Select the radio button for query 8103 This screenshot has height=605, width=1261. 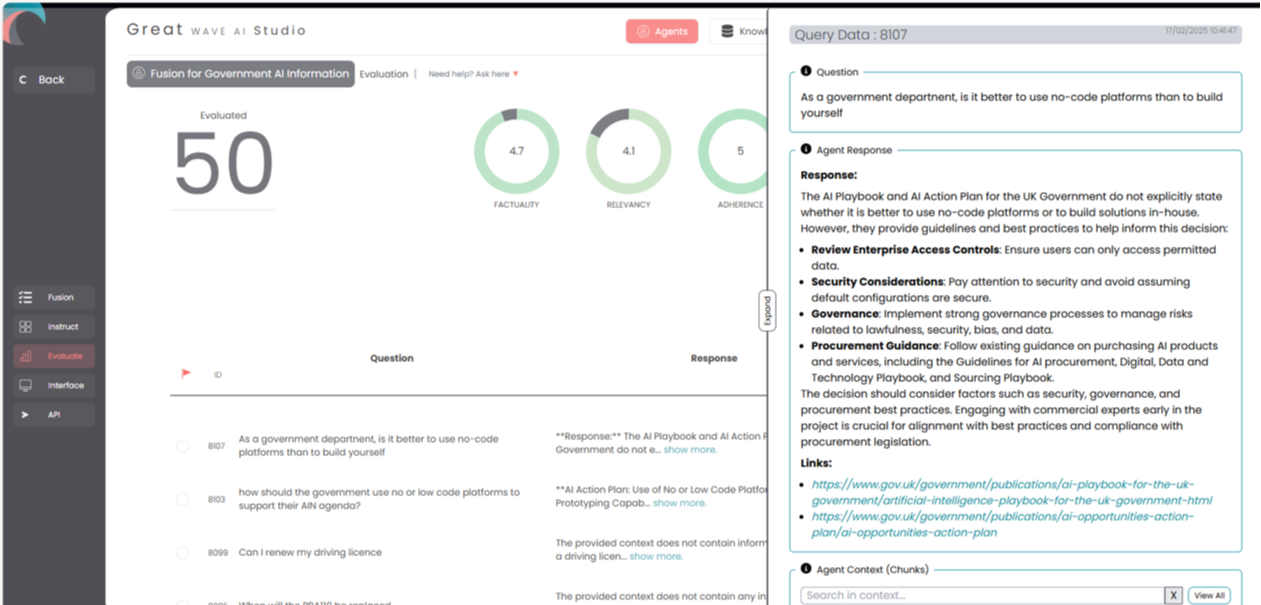[x=182, y=499]
